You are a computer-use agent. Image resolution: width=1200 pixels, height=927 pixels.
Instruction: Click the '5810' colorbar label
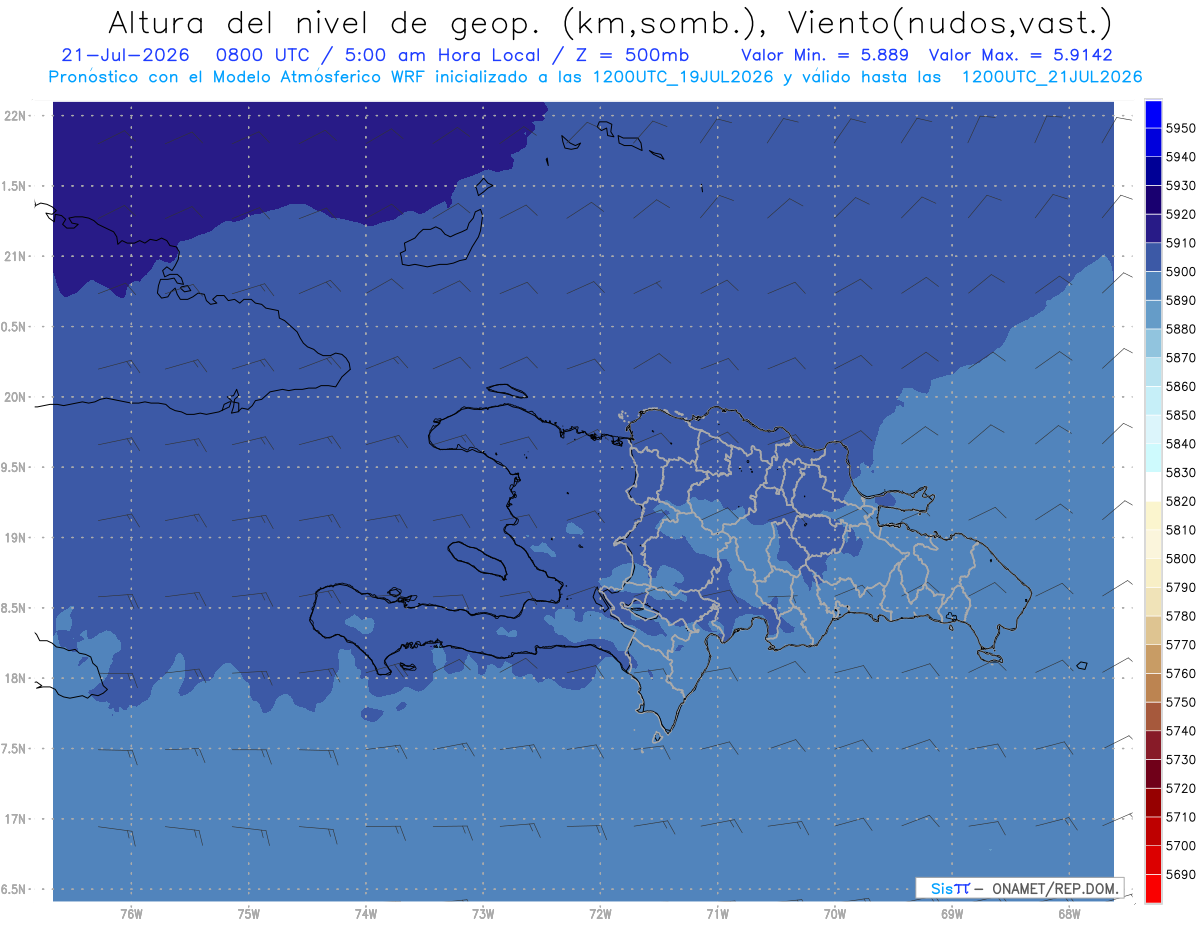[x=1181, y=530]
